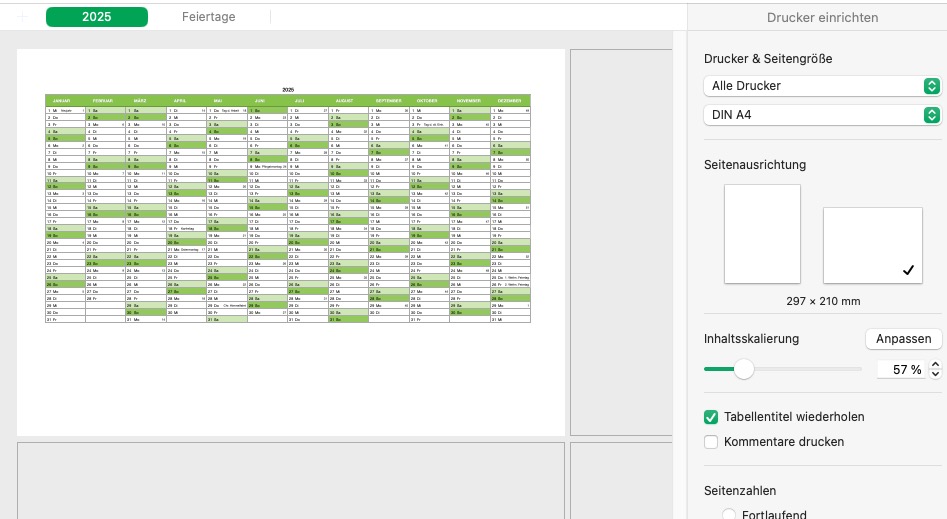Enable Kommentare drucken checkbox
This screenshot has width=947, height=519.
(712, 442)
